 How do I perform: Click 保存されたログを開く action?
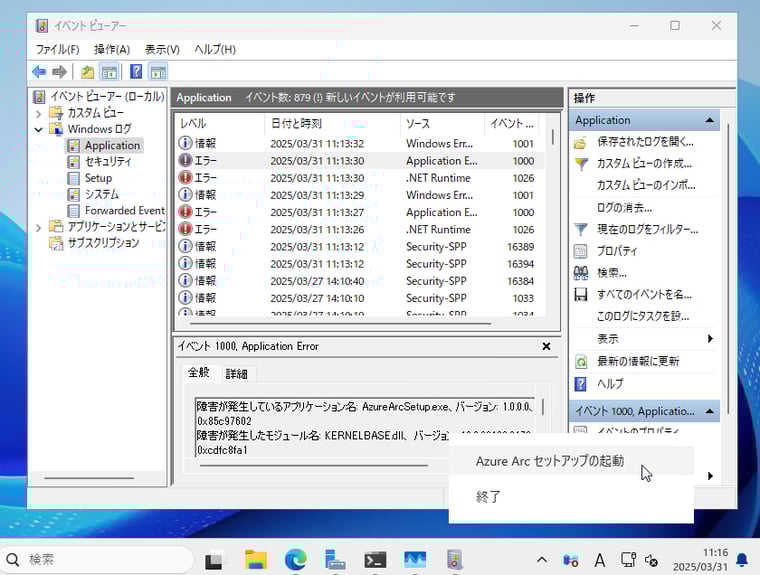tap(645, 142)
